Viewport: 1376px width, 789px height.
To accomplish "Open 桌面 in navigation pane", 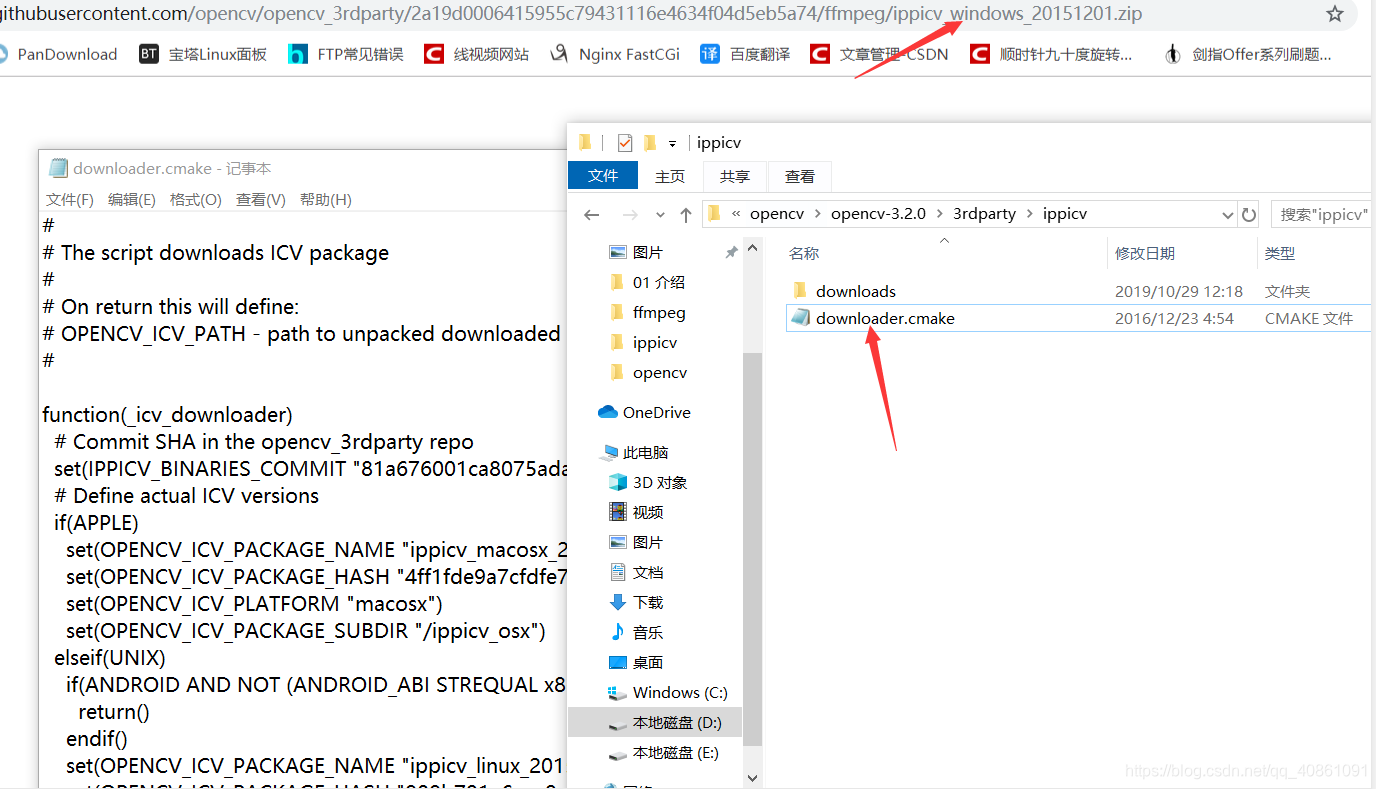I will [636, 662].
